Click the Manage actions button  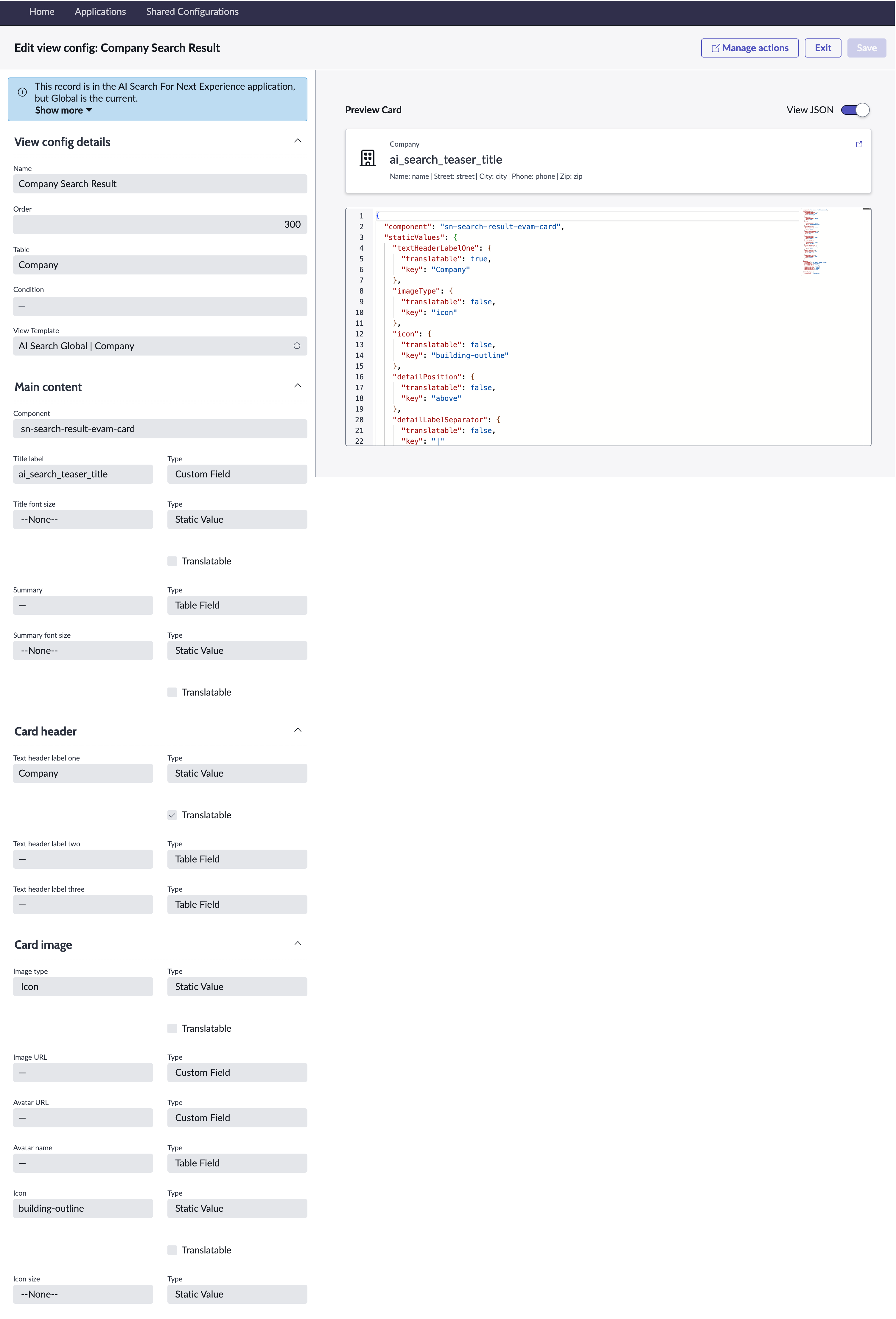coord(750,48)
